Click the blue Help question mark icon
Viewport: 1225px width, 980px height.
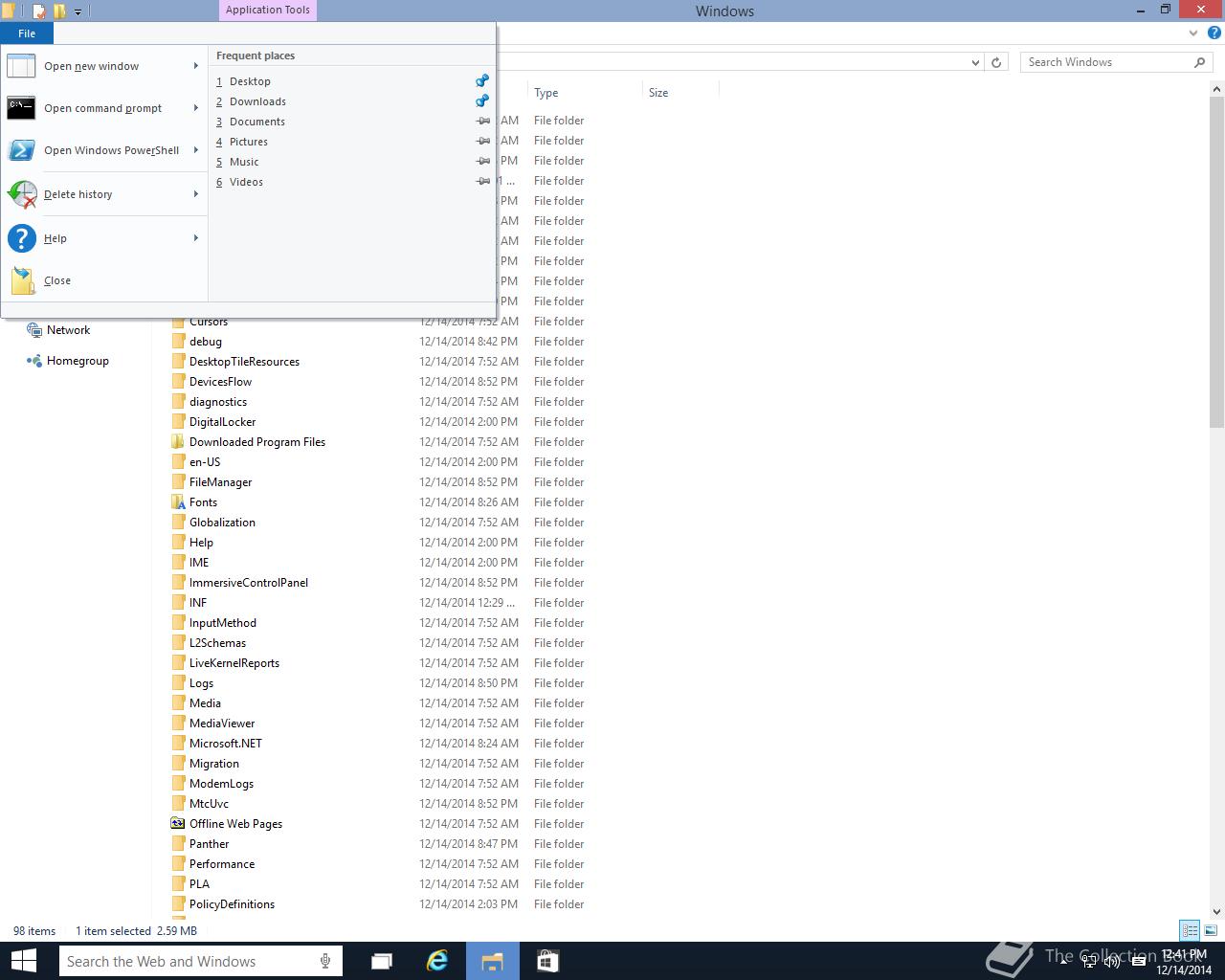(21, 238)
